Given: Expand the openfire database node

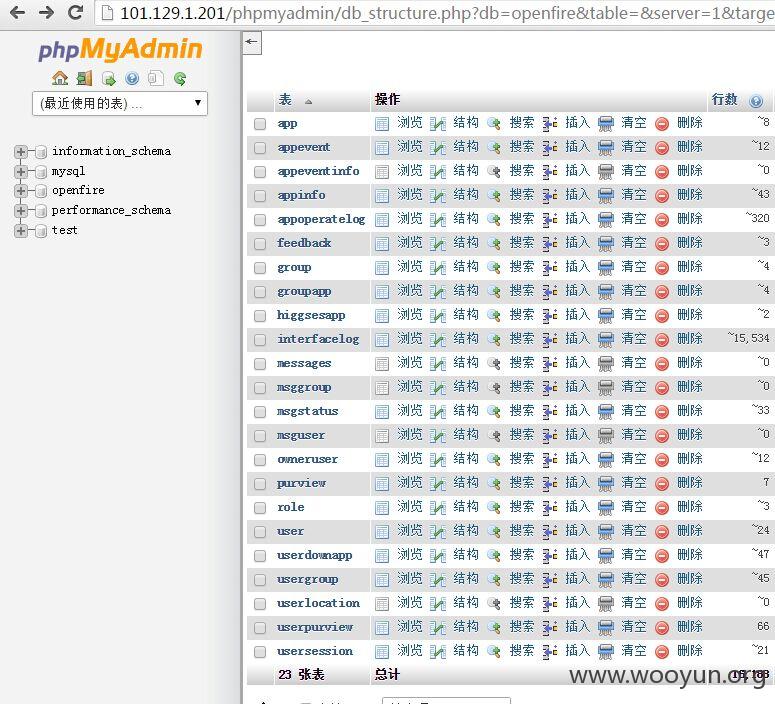Looking at the screenshot, I should (21, 191).
